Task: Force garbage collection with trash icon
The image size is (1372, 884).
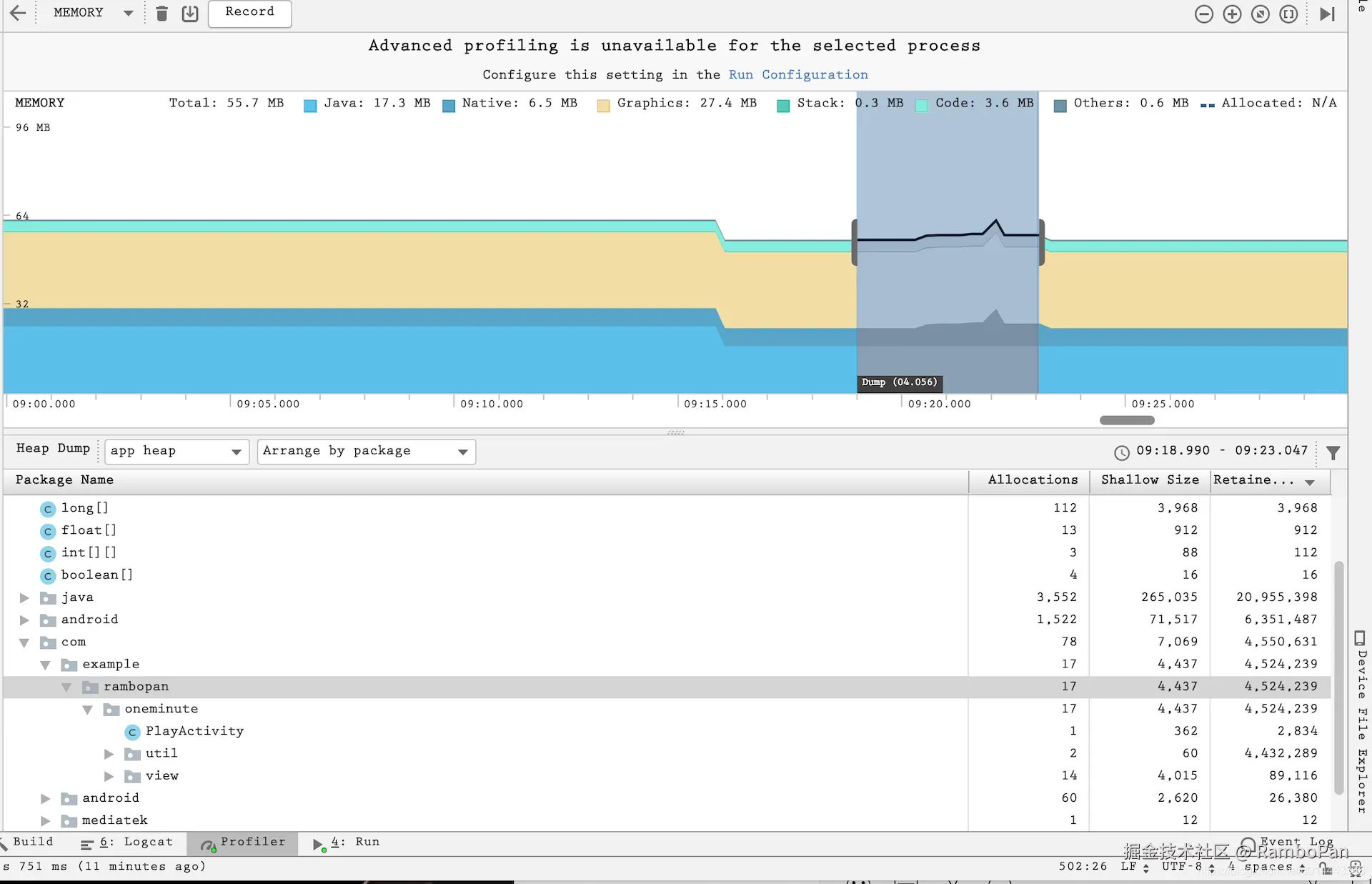Action: (x=162, y=14)
